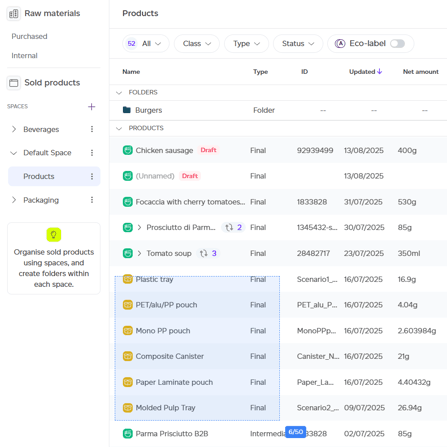Go to Raw materials section
The height and width of the screenshot is (447, 447).
tap(52, 13)
